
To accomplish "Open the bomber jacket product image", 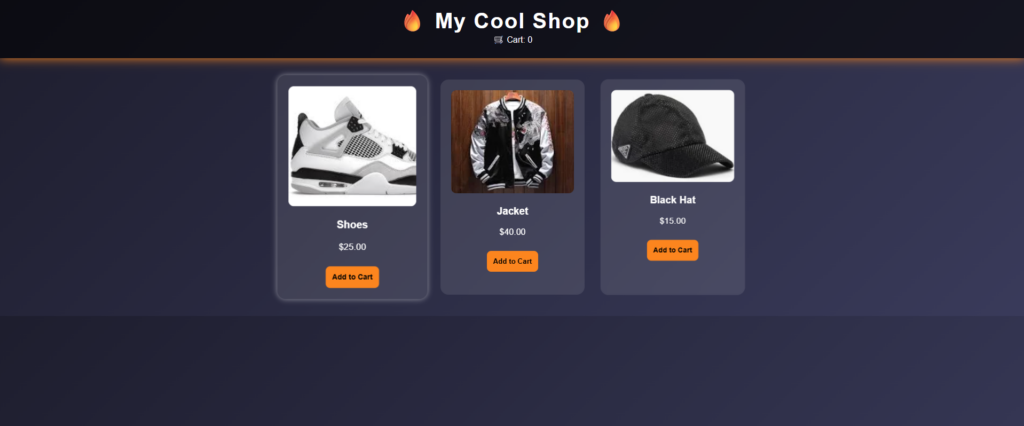I will [513, 142].
